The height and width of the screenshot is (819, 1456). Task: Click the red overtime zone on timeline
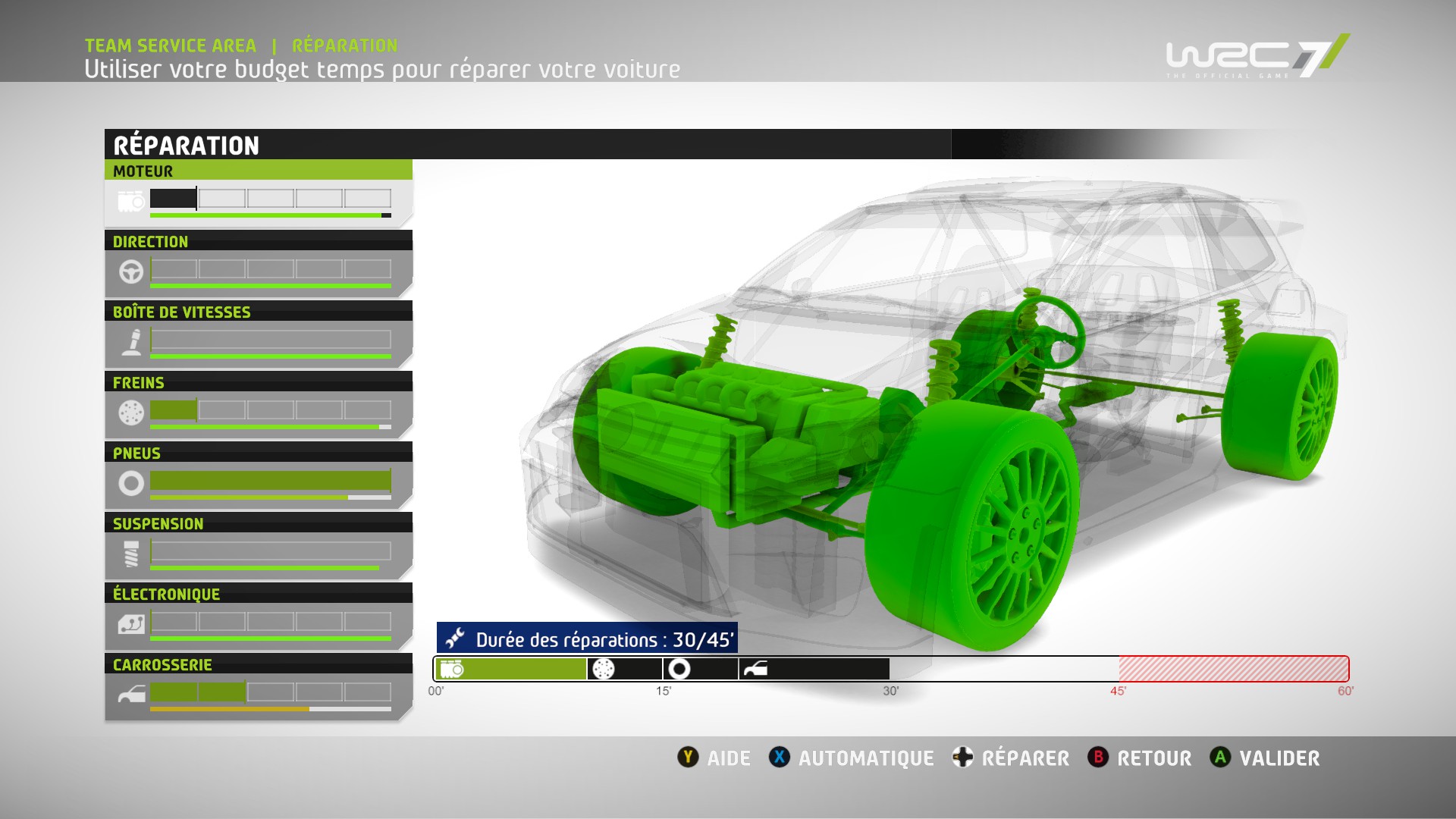[1234, 669]
